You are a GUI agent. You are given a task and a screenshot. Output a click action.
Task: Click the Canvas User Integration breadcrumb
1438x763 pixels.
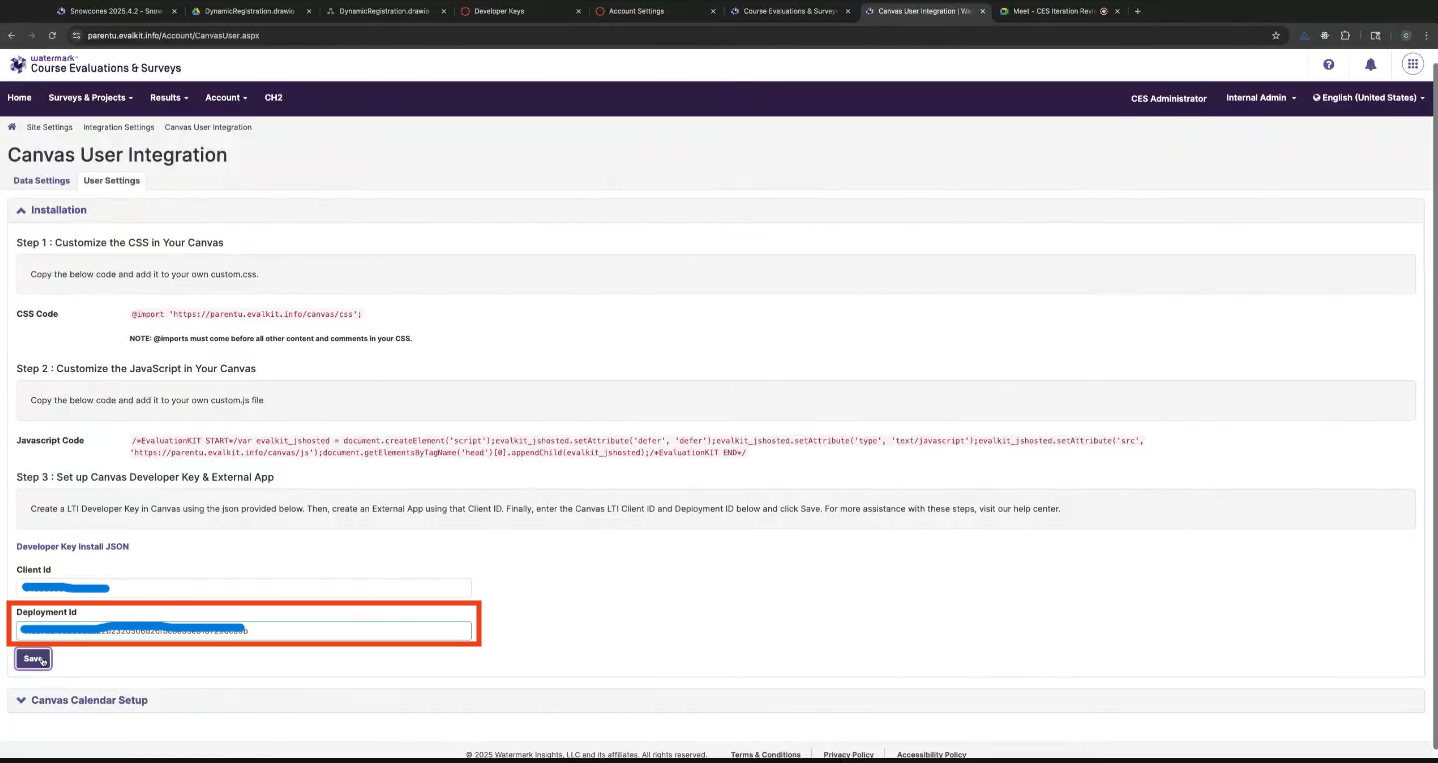pos(208,127)
